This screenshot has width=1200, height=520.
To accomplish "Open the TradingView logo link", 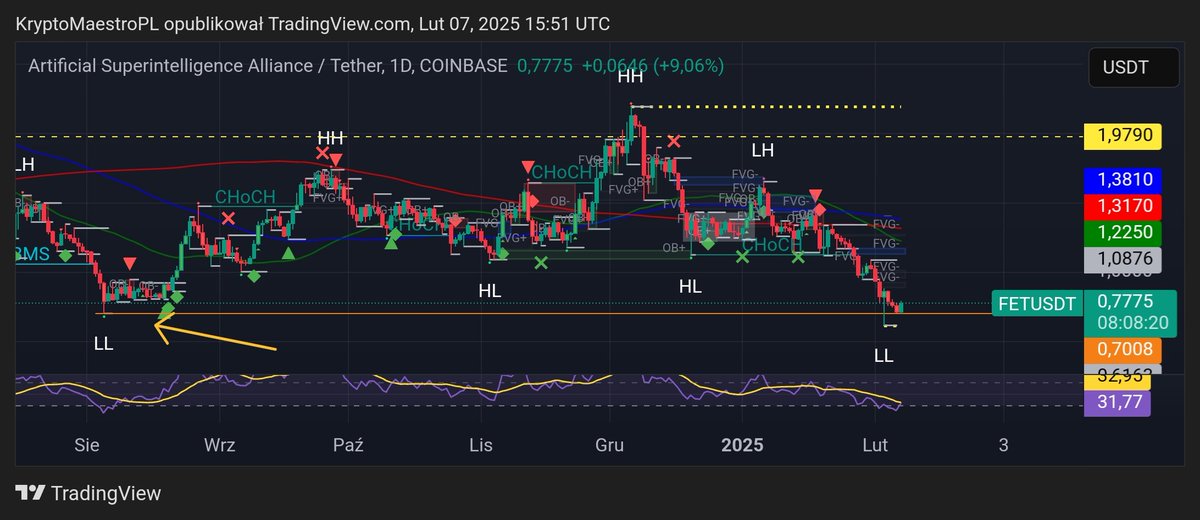I will [x=89, y=493].
